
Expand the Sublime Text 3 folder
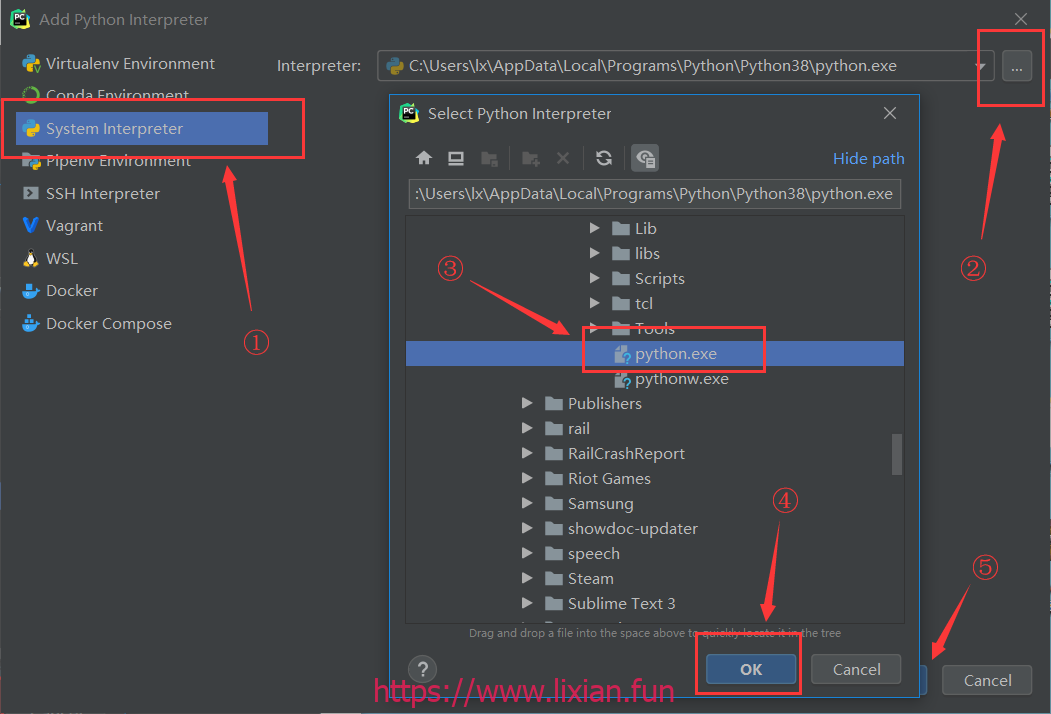point(527,603)
